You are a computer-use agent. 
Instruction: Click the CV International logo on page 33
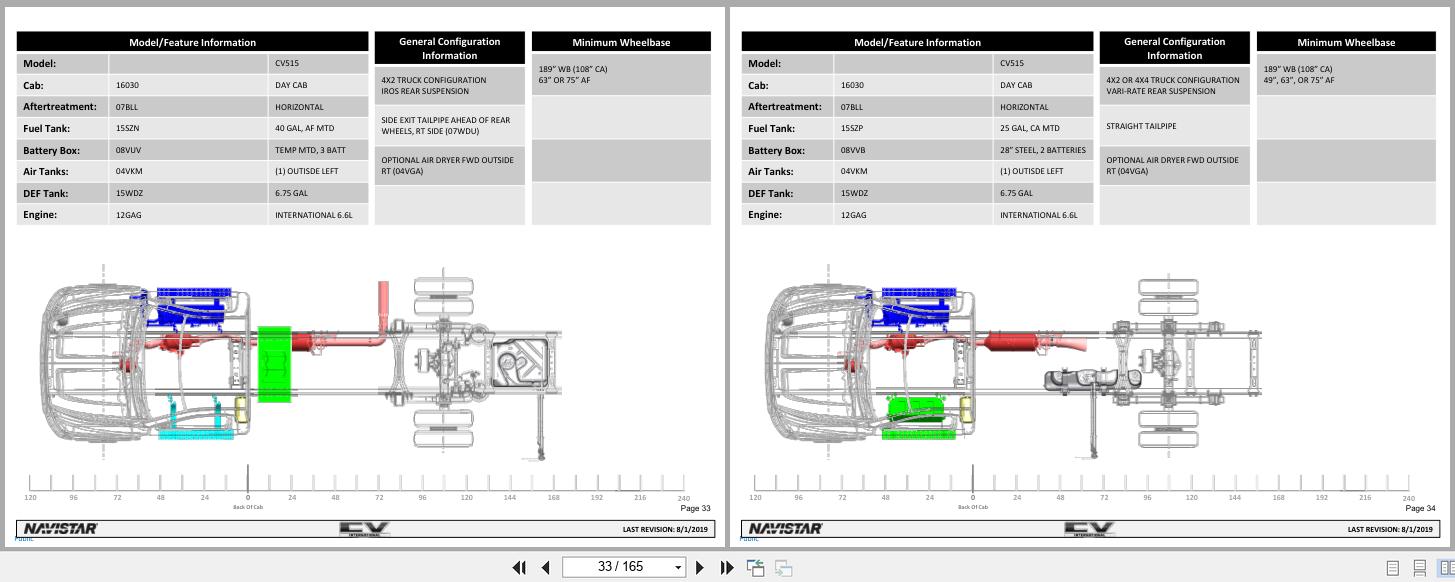pyautogui.click(x=364, y=529)
